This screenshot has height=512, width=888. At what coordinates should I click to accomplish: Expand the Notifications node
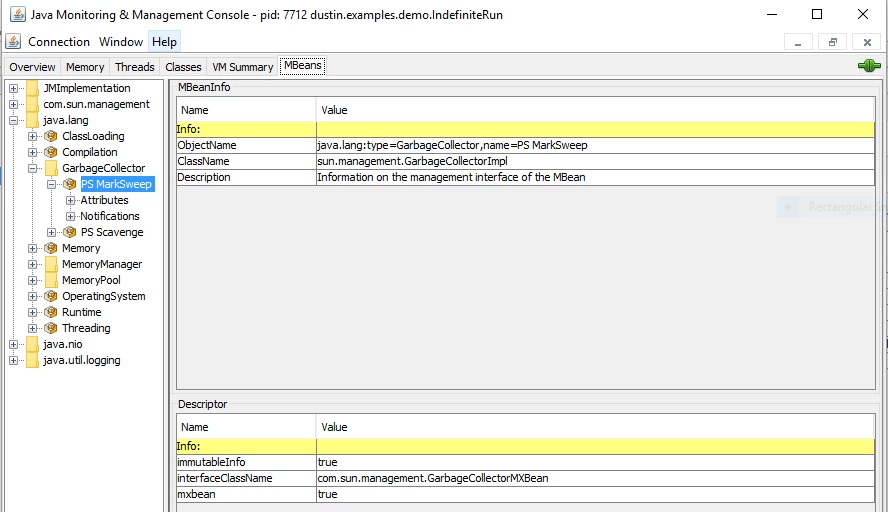pos(71,216)
